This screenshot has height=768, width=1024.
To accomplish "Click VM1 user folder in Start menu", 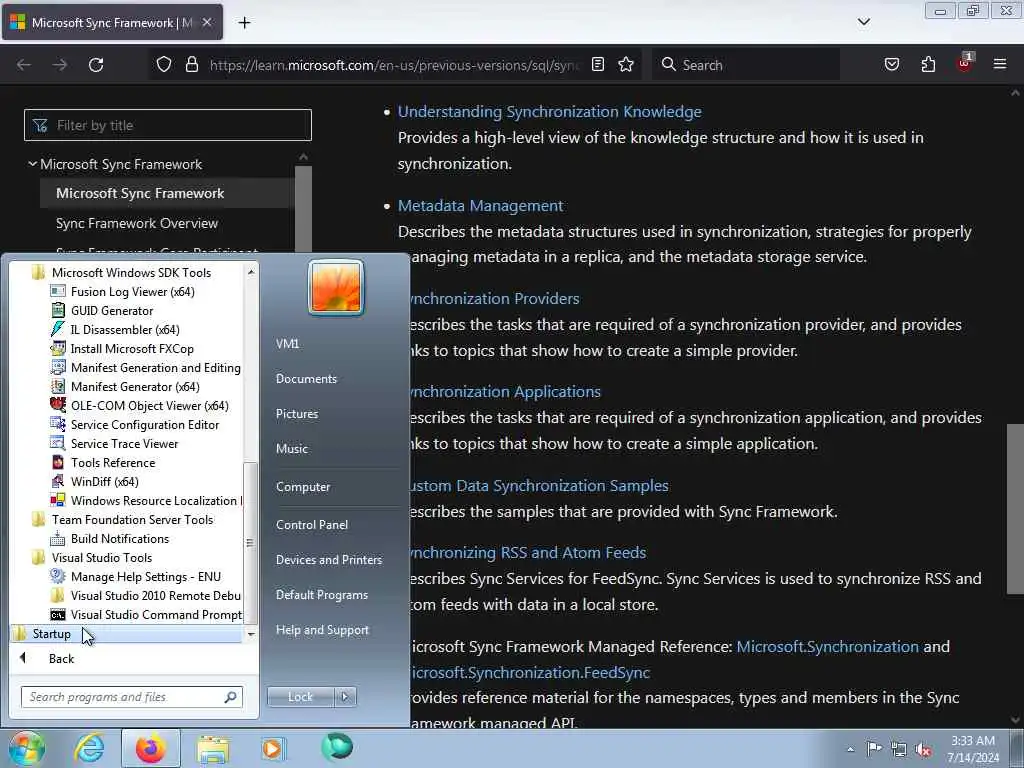I will point(287,344).
